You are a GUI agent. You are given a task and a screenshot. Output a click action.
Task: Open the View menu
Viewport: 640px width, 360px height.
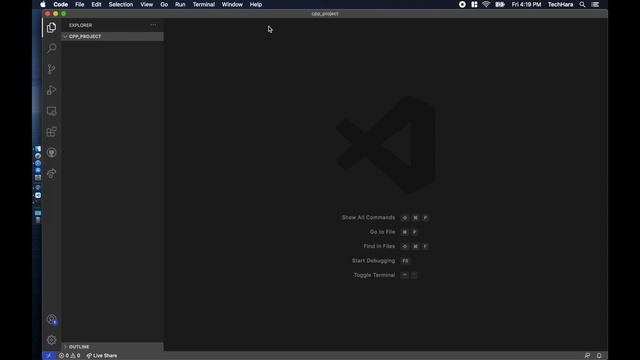147,4
